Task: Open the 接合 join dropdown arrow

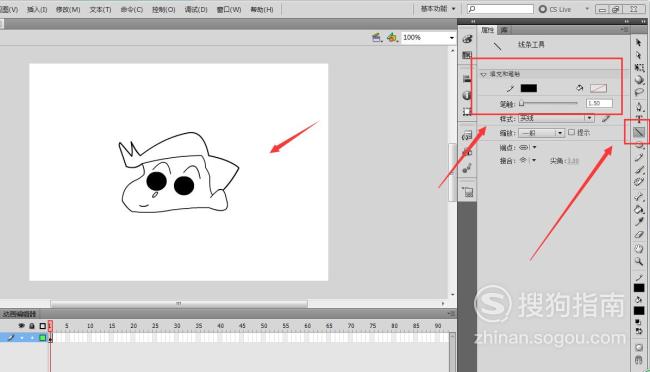Action: click(534, 160)
